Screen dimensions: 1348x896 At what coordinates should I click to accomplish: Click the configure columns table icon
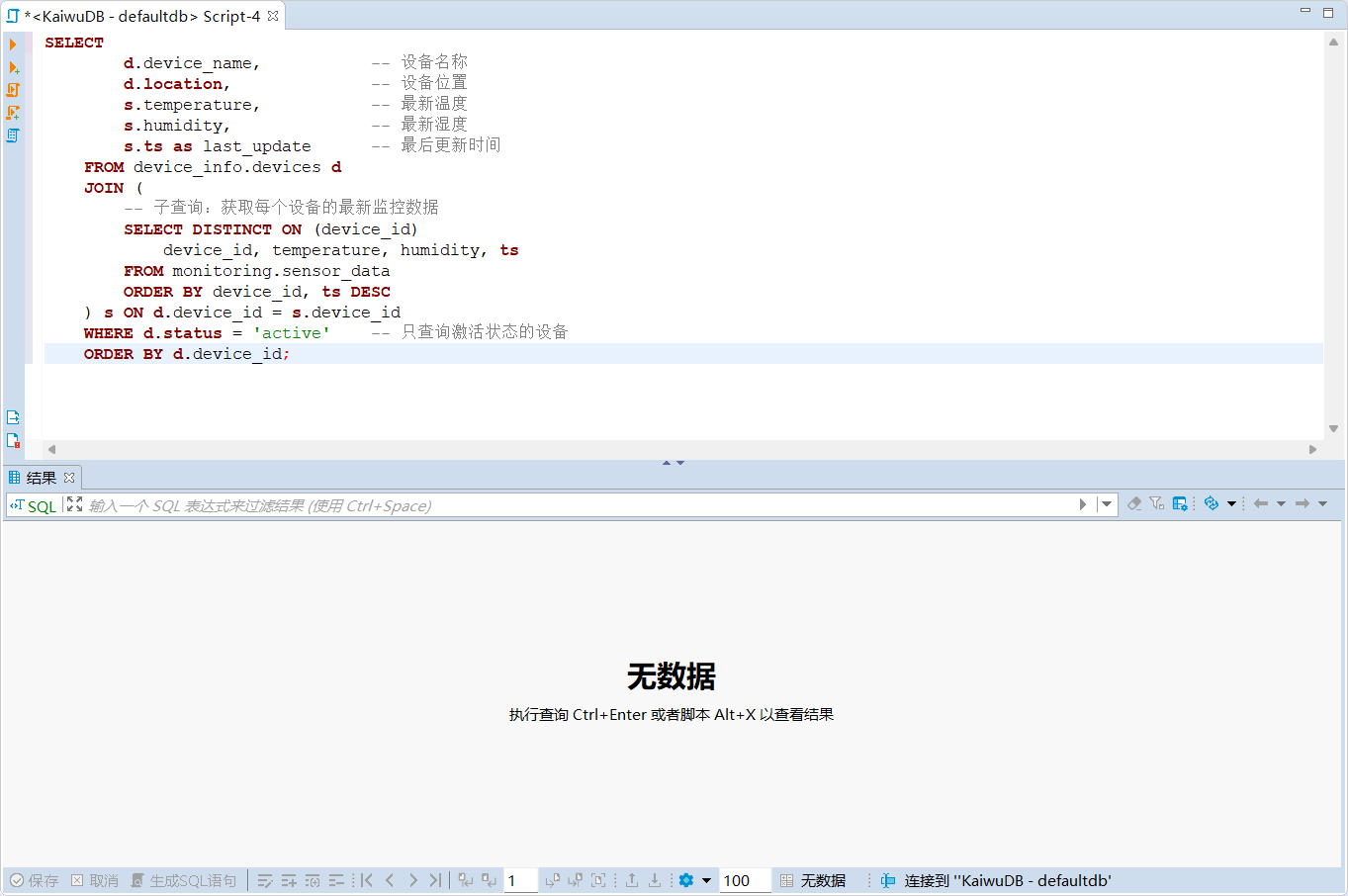[1180, 504]
